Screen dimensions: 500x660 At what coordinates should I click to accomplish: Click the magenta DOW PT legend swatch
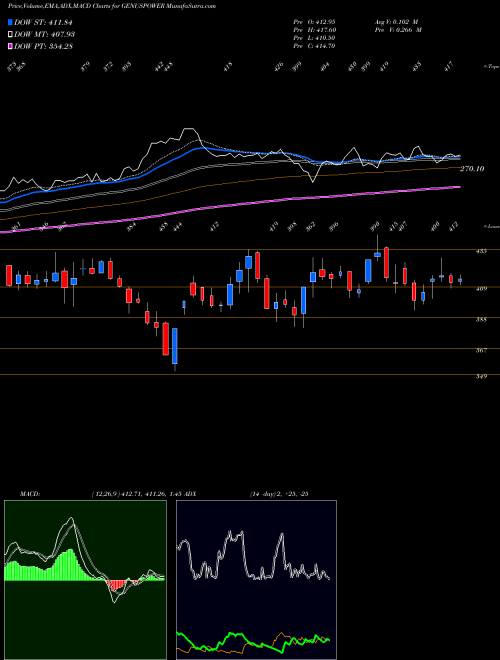click(x=10, y=46)
